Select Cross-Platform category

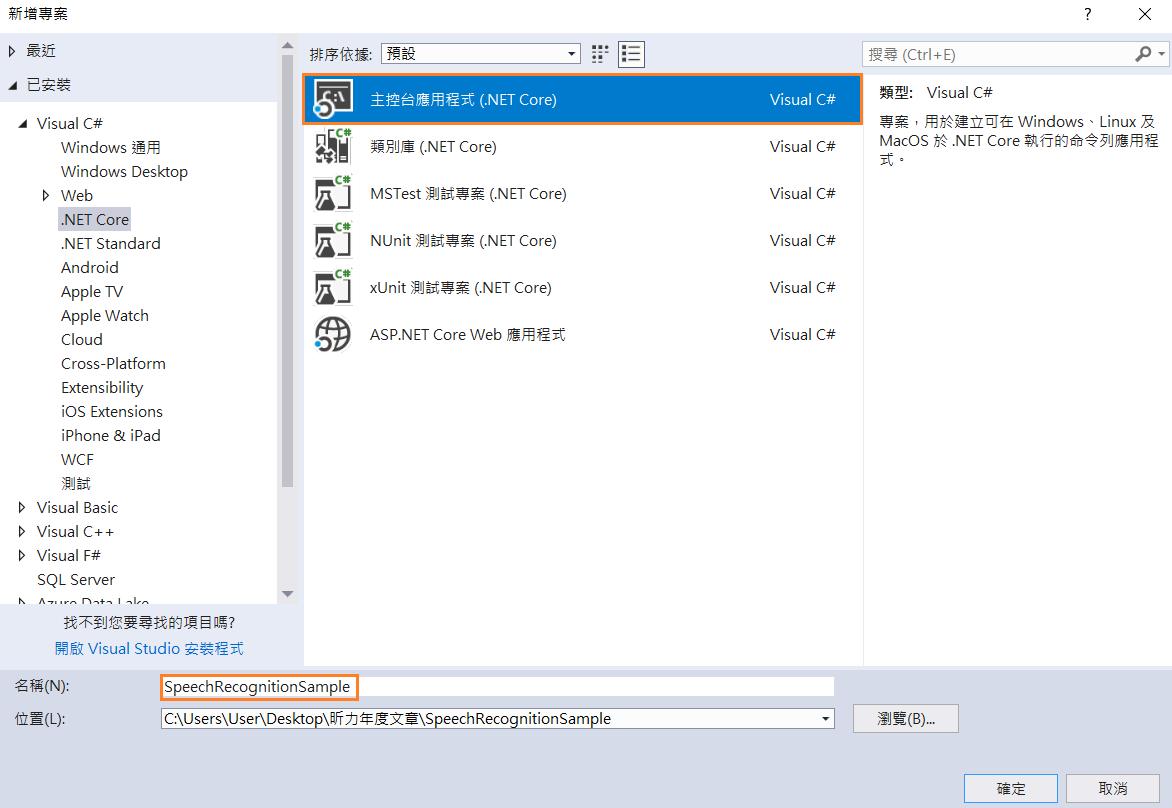[114, 363]
